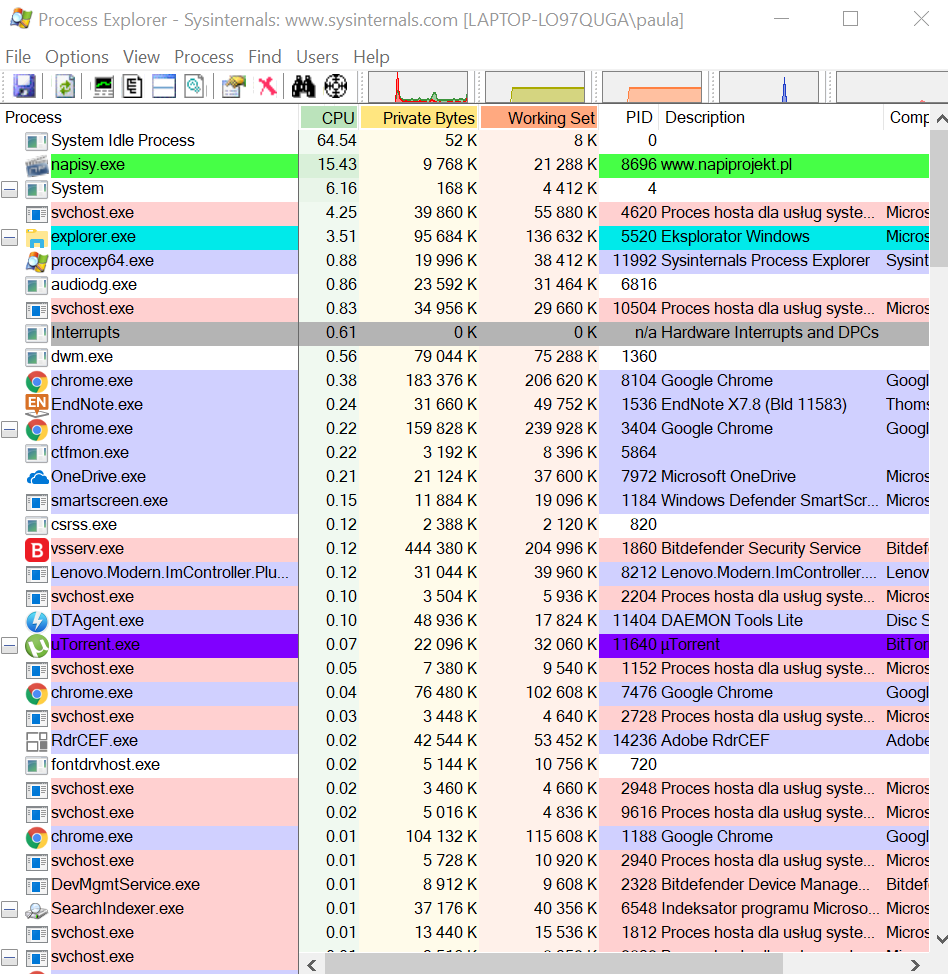
Task: Click the Save toolbar icon
Action: coord(25,86)
